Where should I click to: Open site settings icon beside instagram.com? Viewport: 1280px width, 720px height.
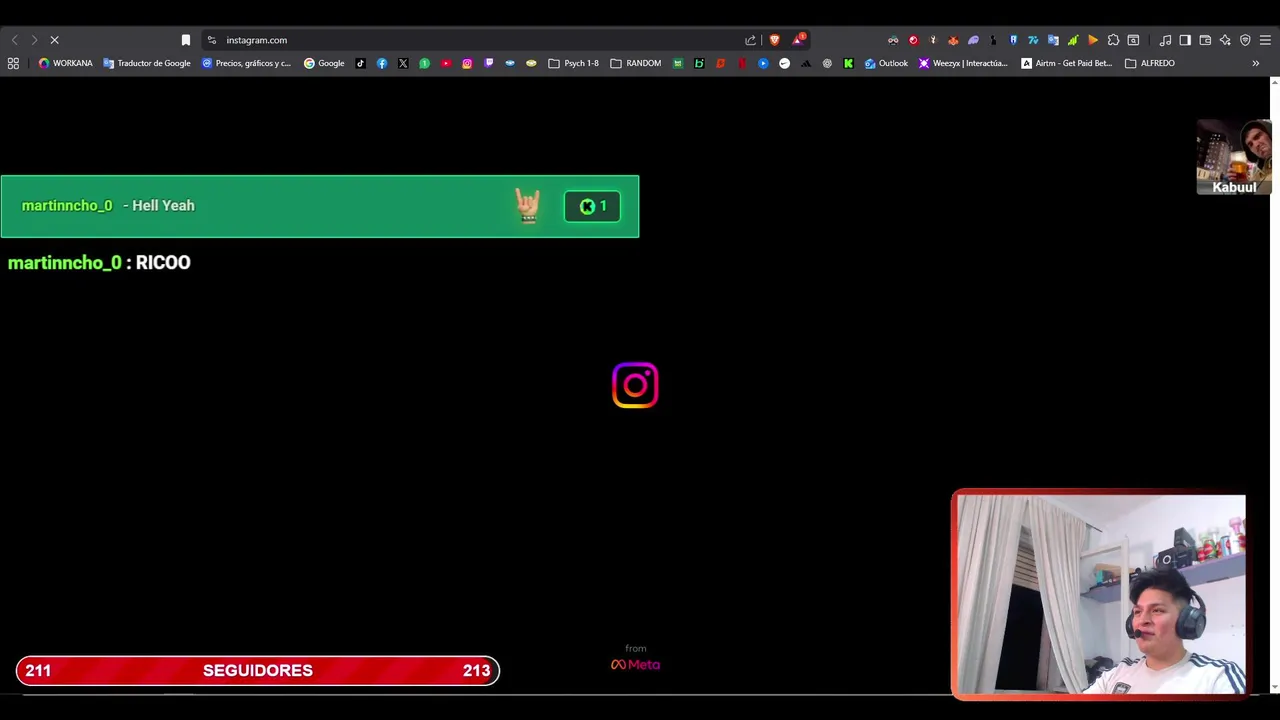211,40
